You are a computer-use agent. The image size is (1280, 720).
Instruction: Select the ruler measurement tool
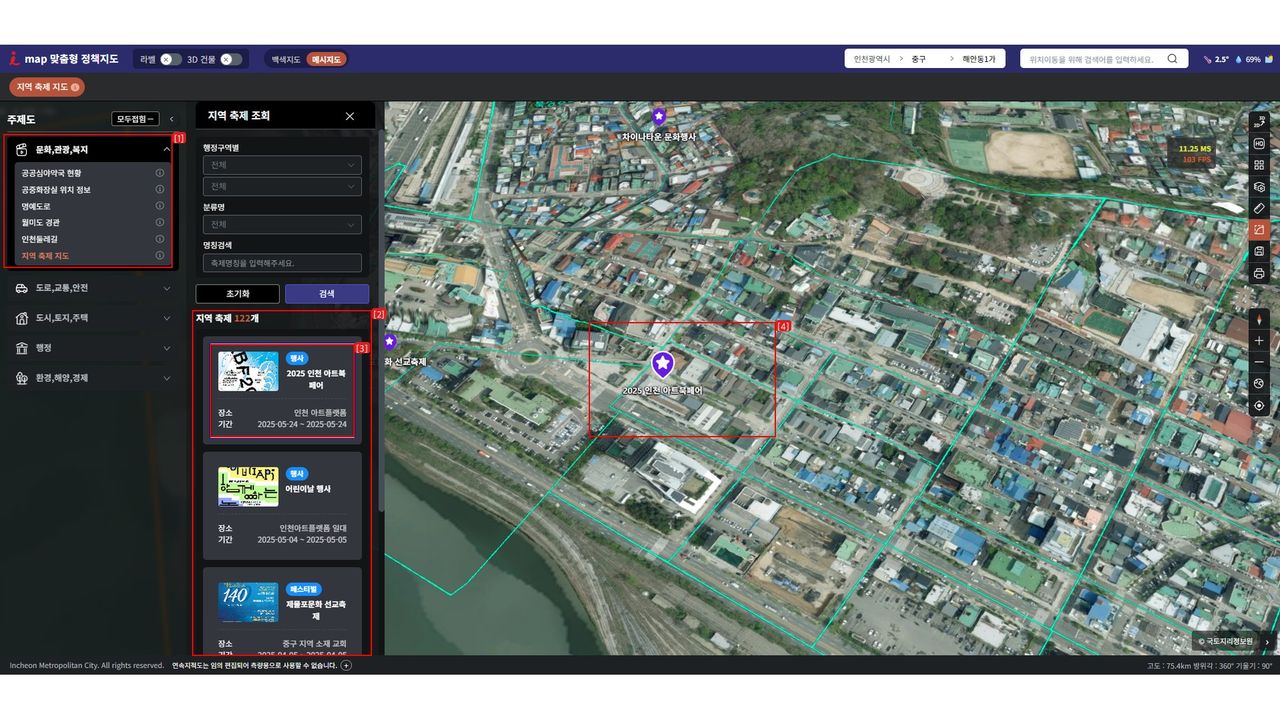[1259, 208]
